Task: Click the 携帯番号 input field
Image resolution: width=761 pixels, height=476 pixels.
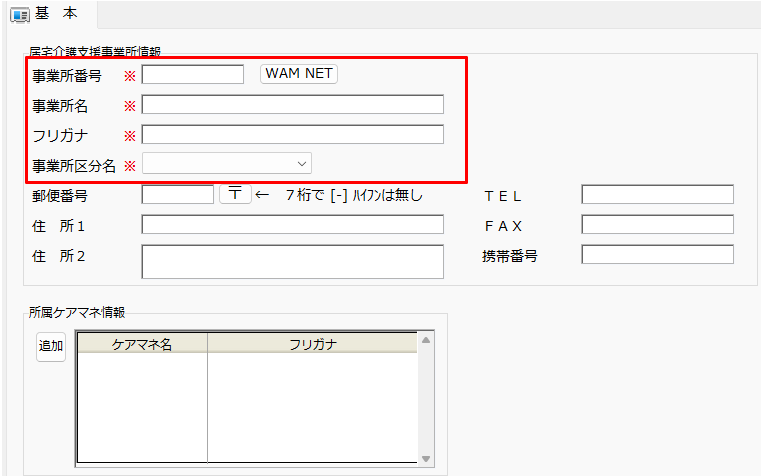Action: 658,255
